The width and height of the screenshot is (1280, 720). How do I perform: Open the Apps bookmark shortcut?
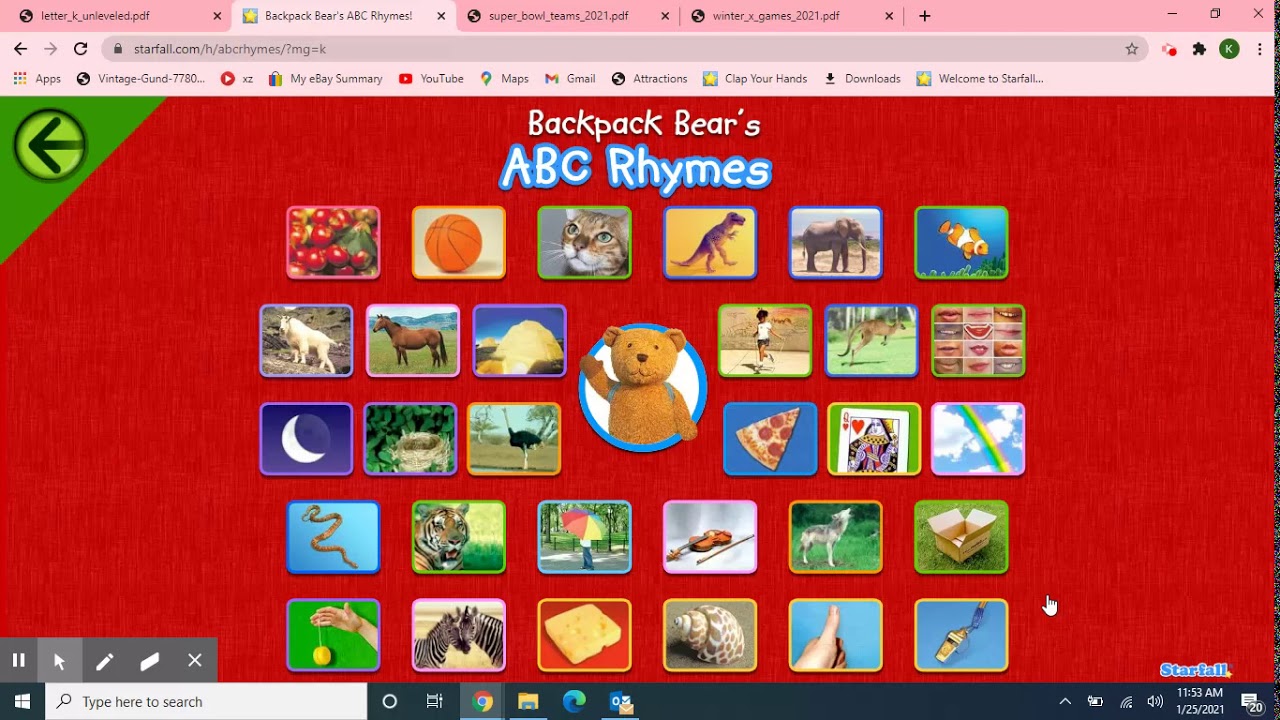[x=37, y=78]
